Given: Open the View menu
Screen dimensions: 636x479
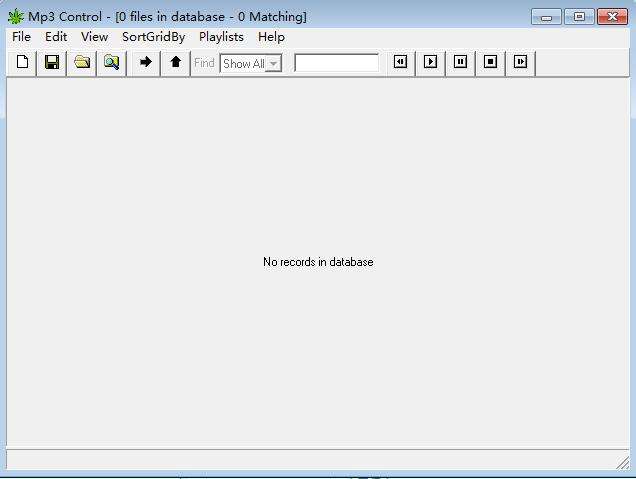Looking at the screenshot, I should click(95, 37).
